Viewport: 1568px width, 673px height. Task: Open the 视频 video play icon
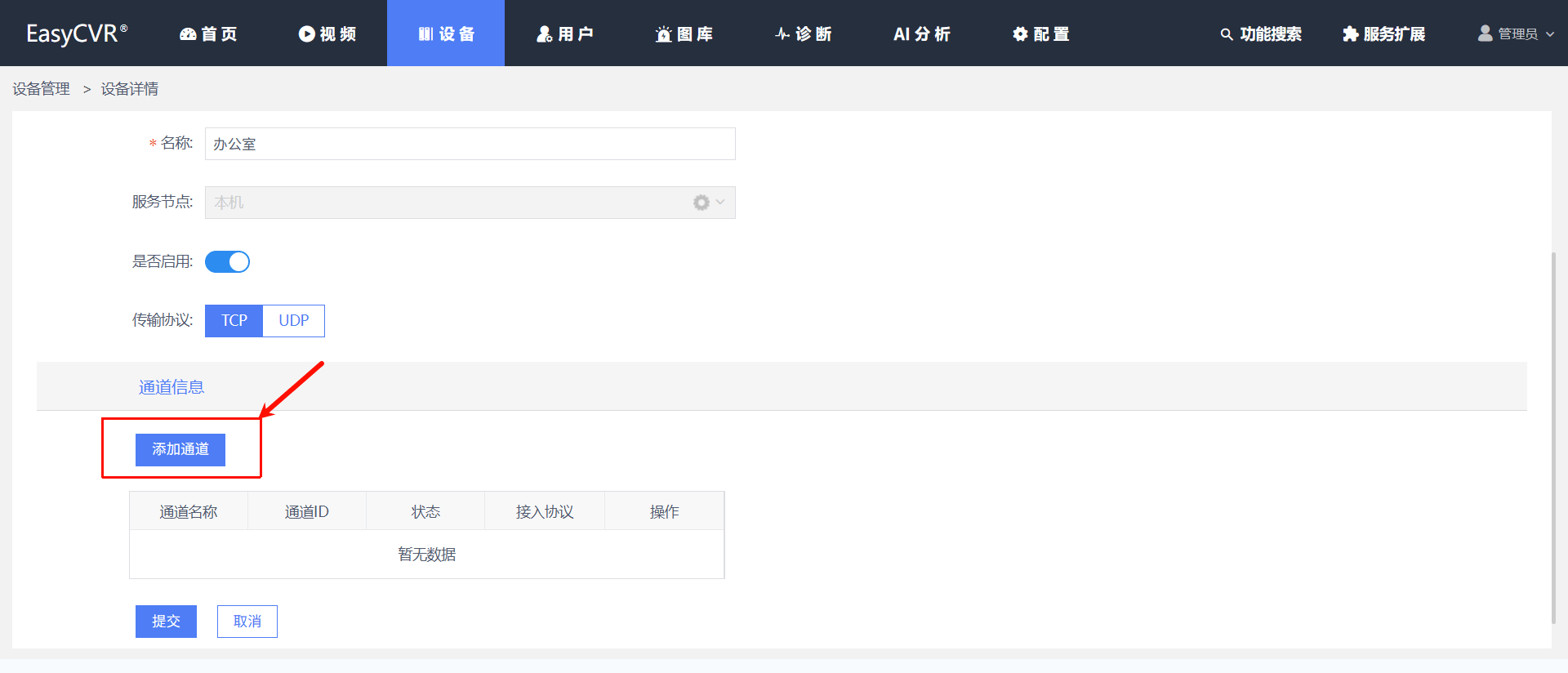coord(306,33)
